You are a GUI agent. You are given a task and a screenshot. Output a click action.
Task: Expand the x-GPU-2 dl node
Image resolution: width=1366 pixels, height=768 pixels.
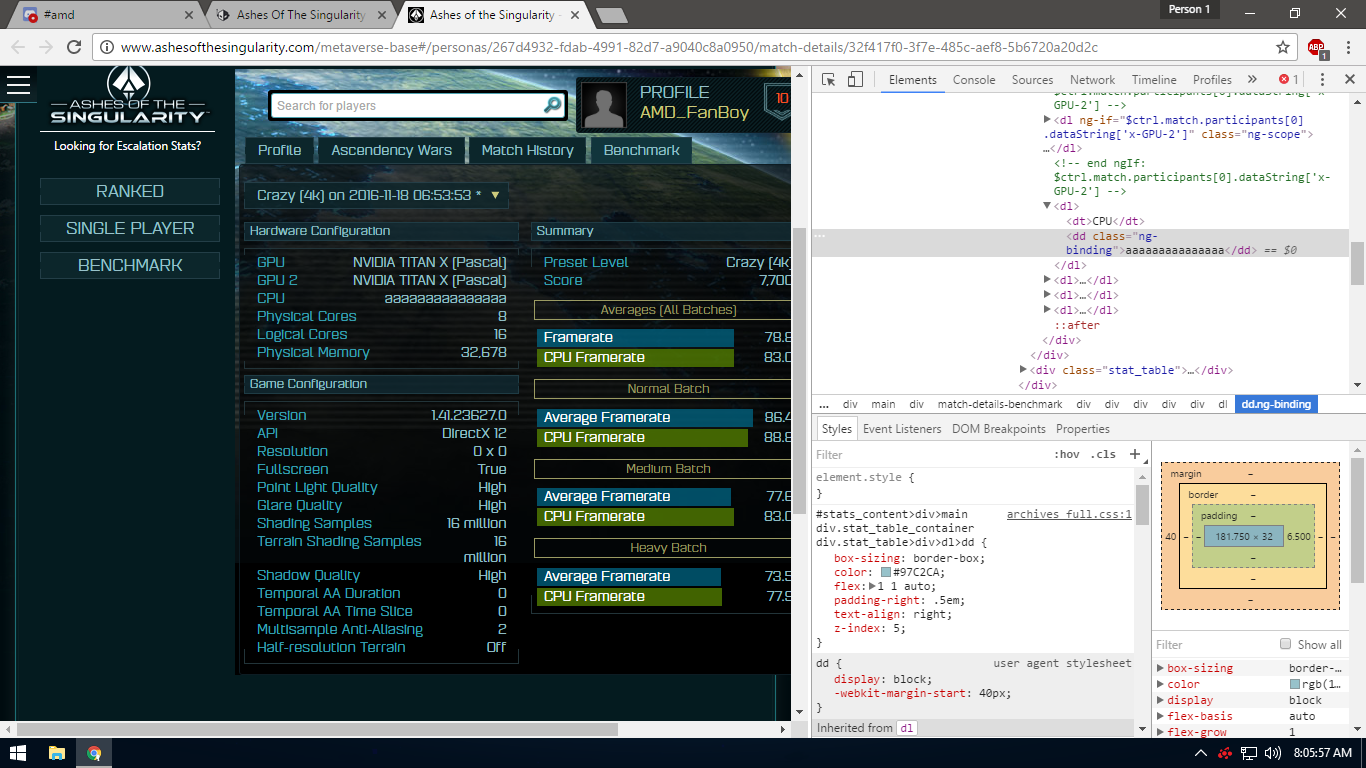tap(1047, 119)
